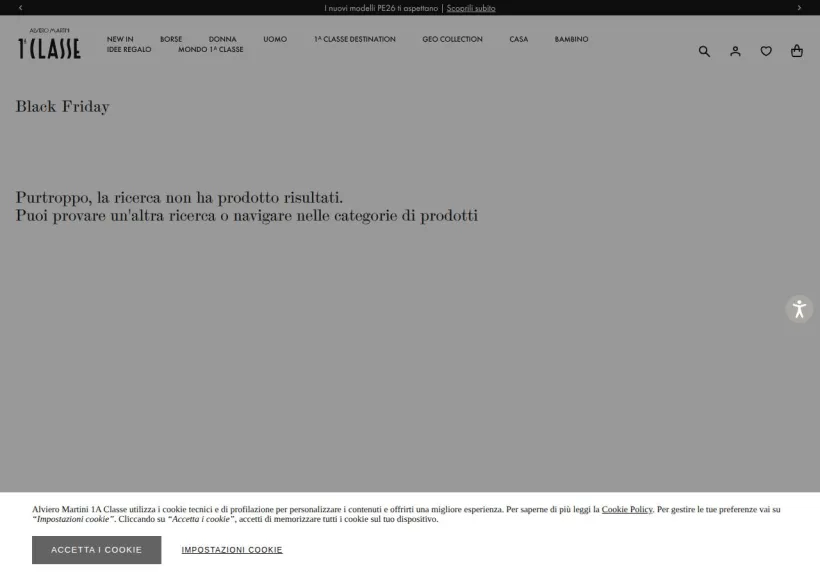Screen dimensions: 820x577
Task: Open the Cookie Policy link
Action: (627, 509)
